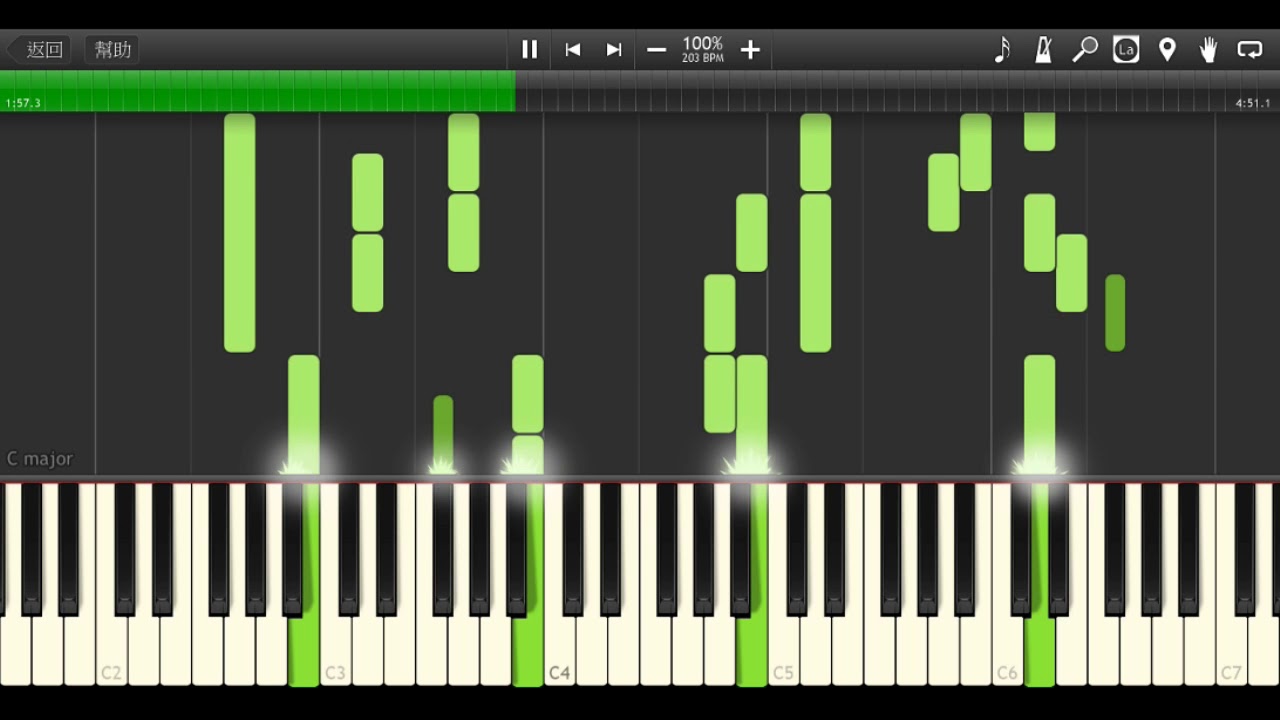Toggle the metronome icon
Viewport: 1280px width, 720px height.
1043,49
